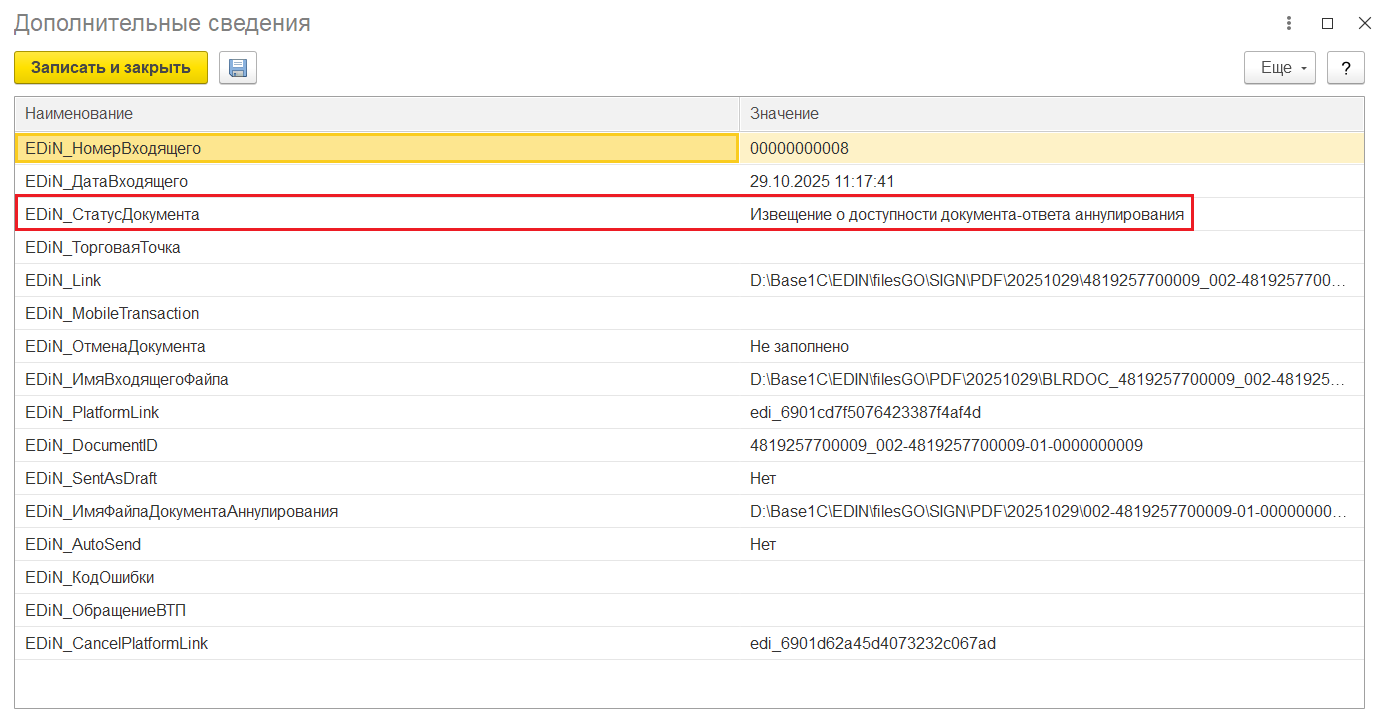
Task: Open the three-dot window menu
Action: coord(1290,23)
